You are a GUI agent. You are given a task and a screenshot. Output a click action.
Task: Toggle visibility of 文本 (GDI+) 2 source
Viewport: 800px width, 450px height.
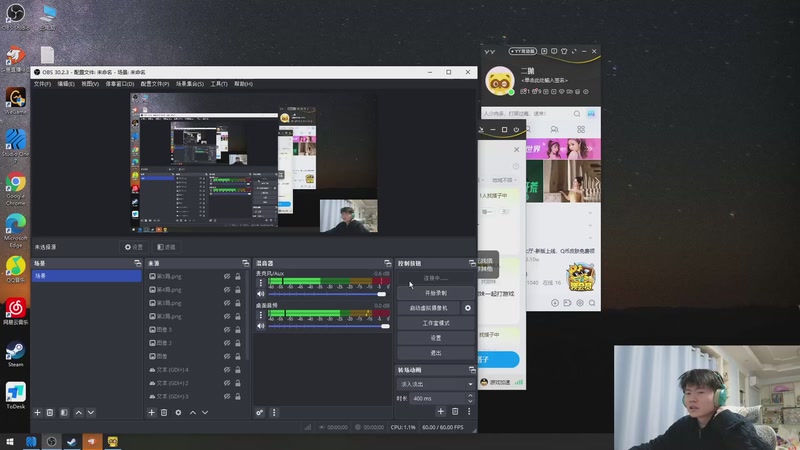(x=227, y=383)
